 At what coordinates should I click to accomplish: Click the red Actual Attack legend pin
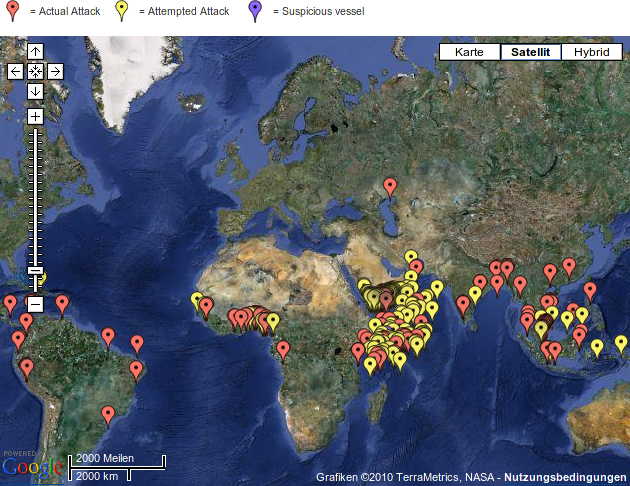(13, 10)
